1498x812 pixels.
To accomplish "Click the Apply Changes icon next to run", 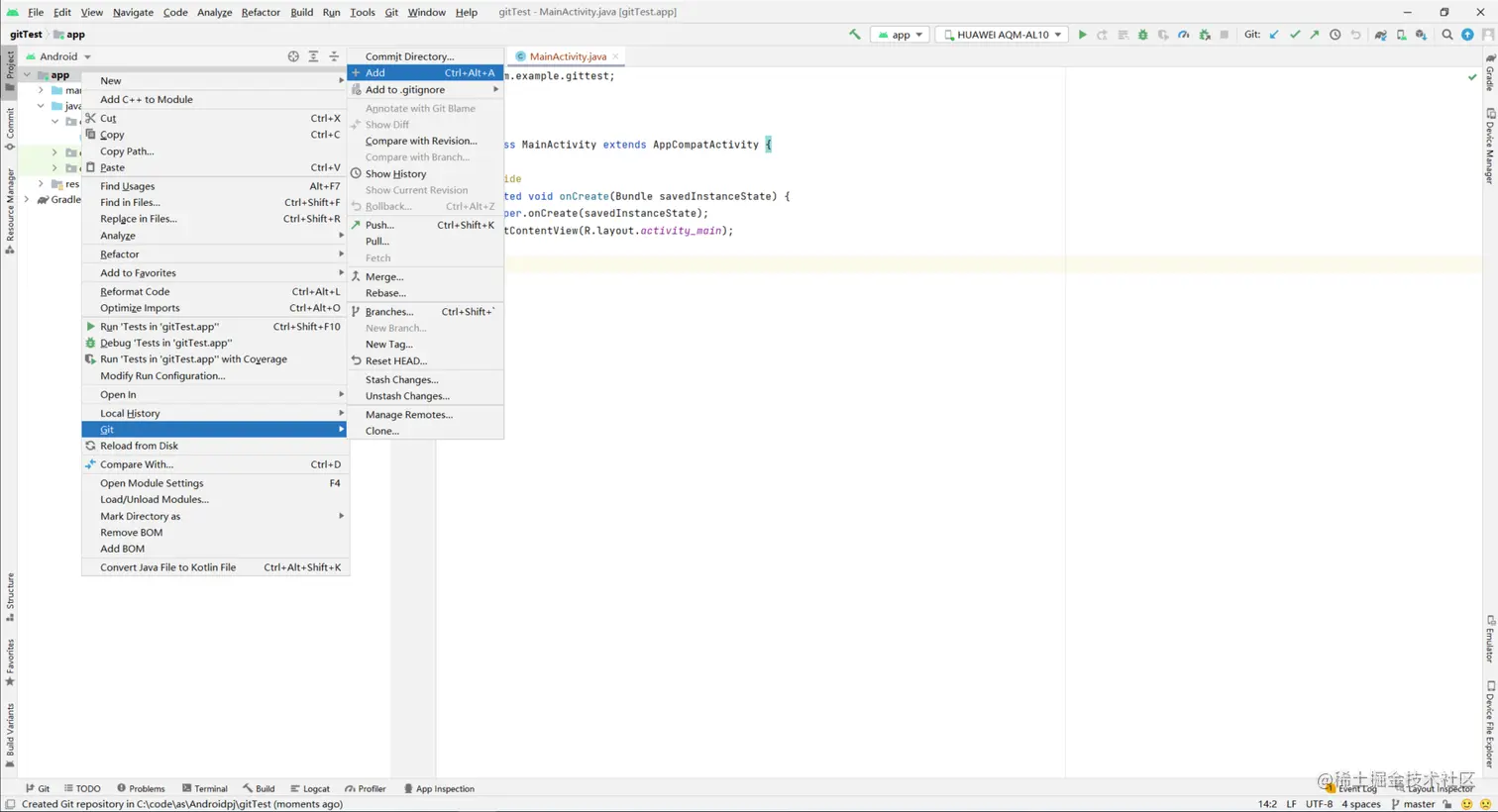I will point(1102,35).
